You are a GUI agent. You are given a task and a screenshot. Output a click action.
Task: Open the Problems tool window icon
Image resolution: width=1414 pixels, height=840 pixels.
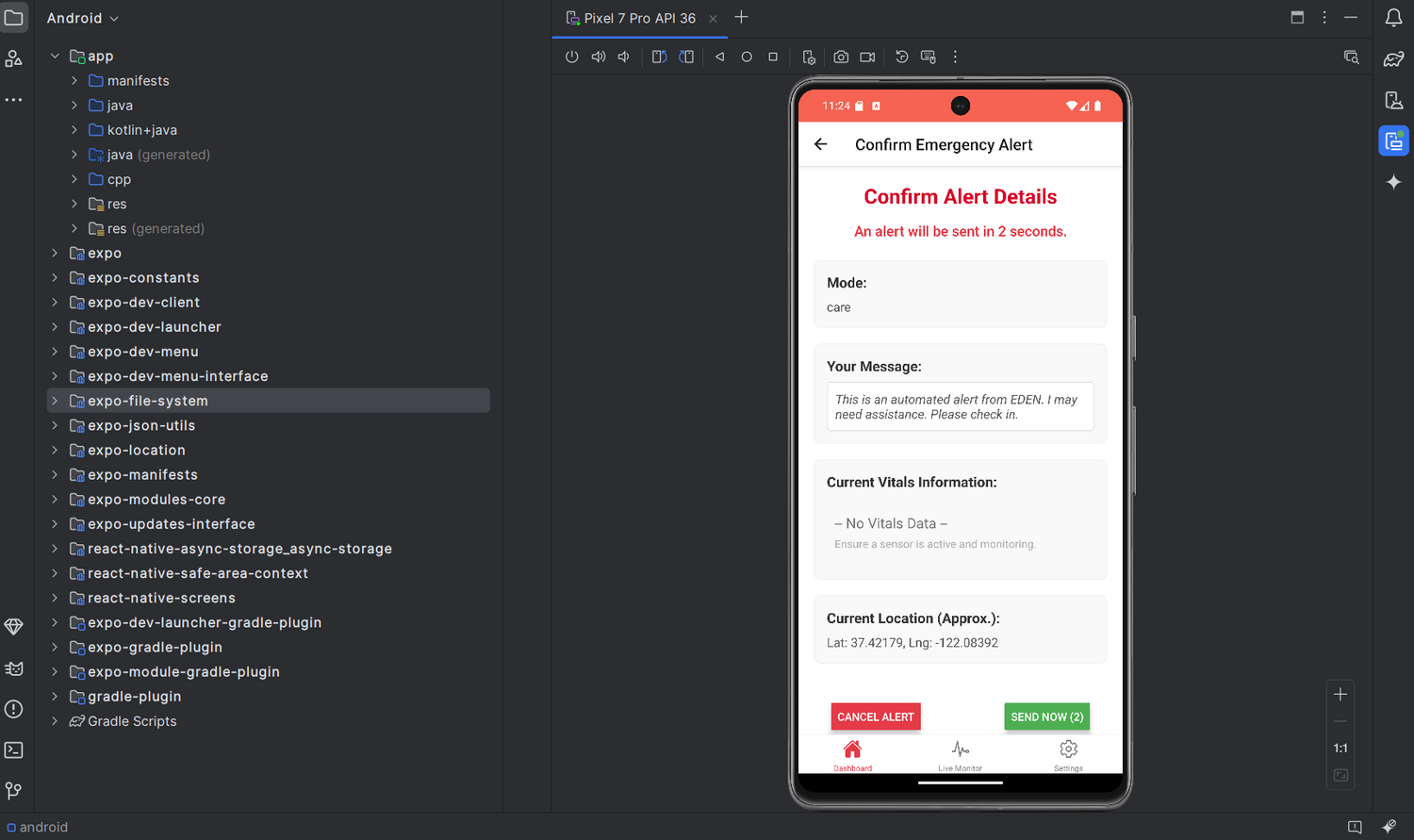tap(14, 709)
